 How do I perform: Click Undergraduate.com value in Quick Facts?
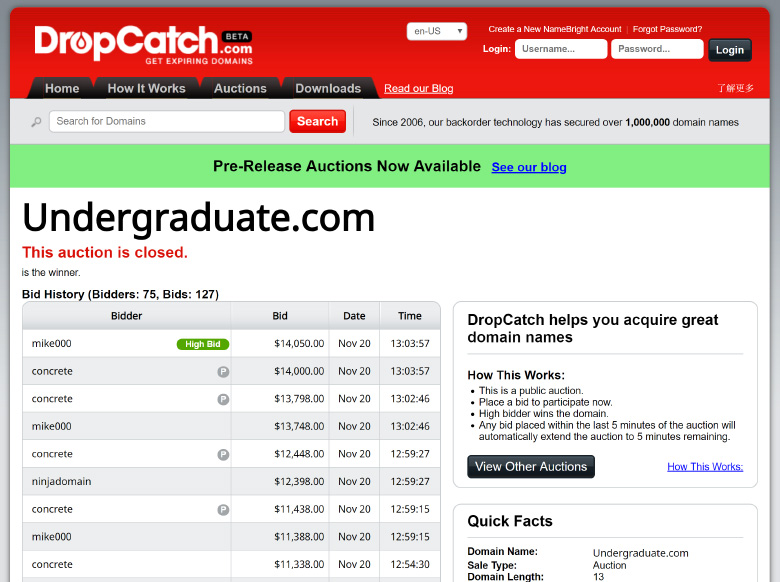[641, 553]
